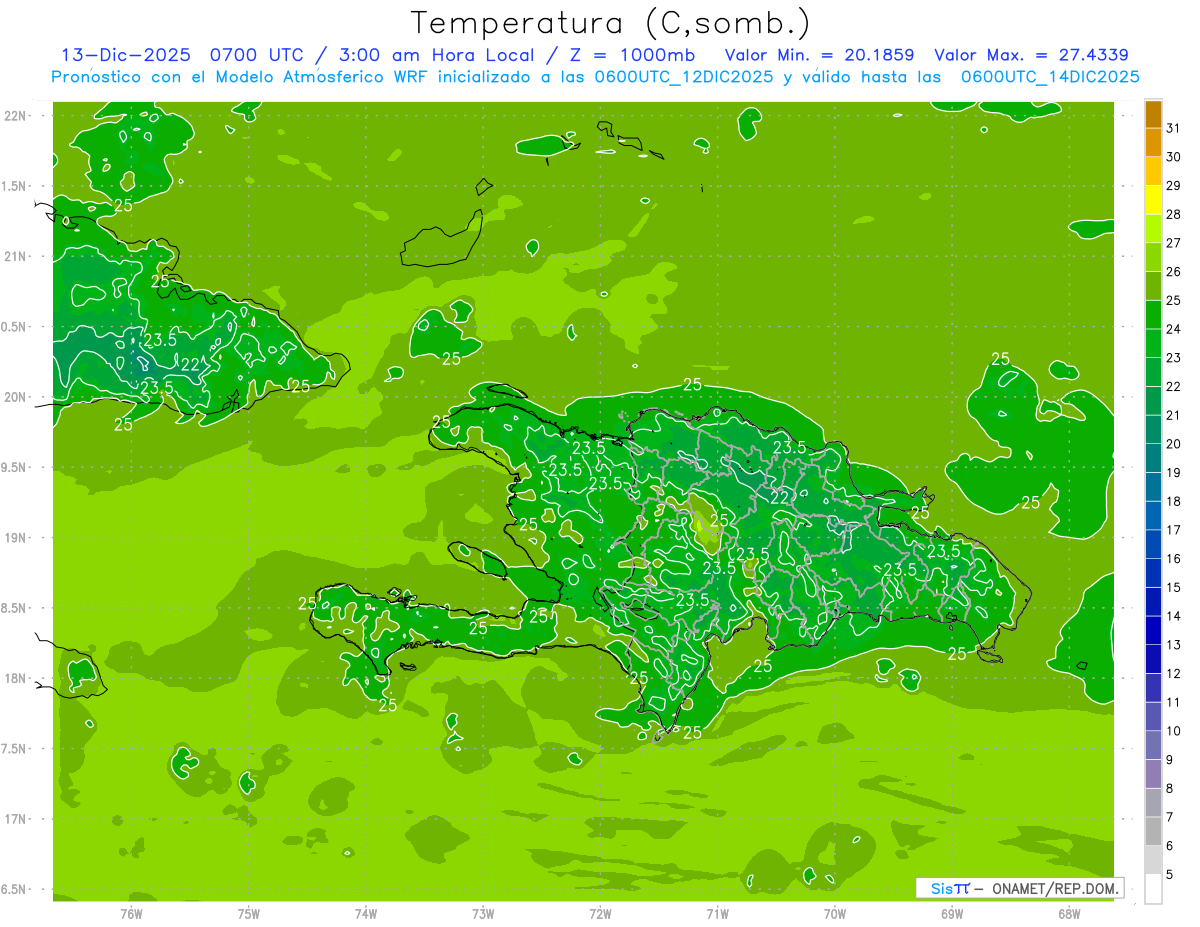The height and width of the screenshot is (927, 1200).
Task: Click the "0600UTC_12DIC2025" initialization time
Action: click(684, 77)
